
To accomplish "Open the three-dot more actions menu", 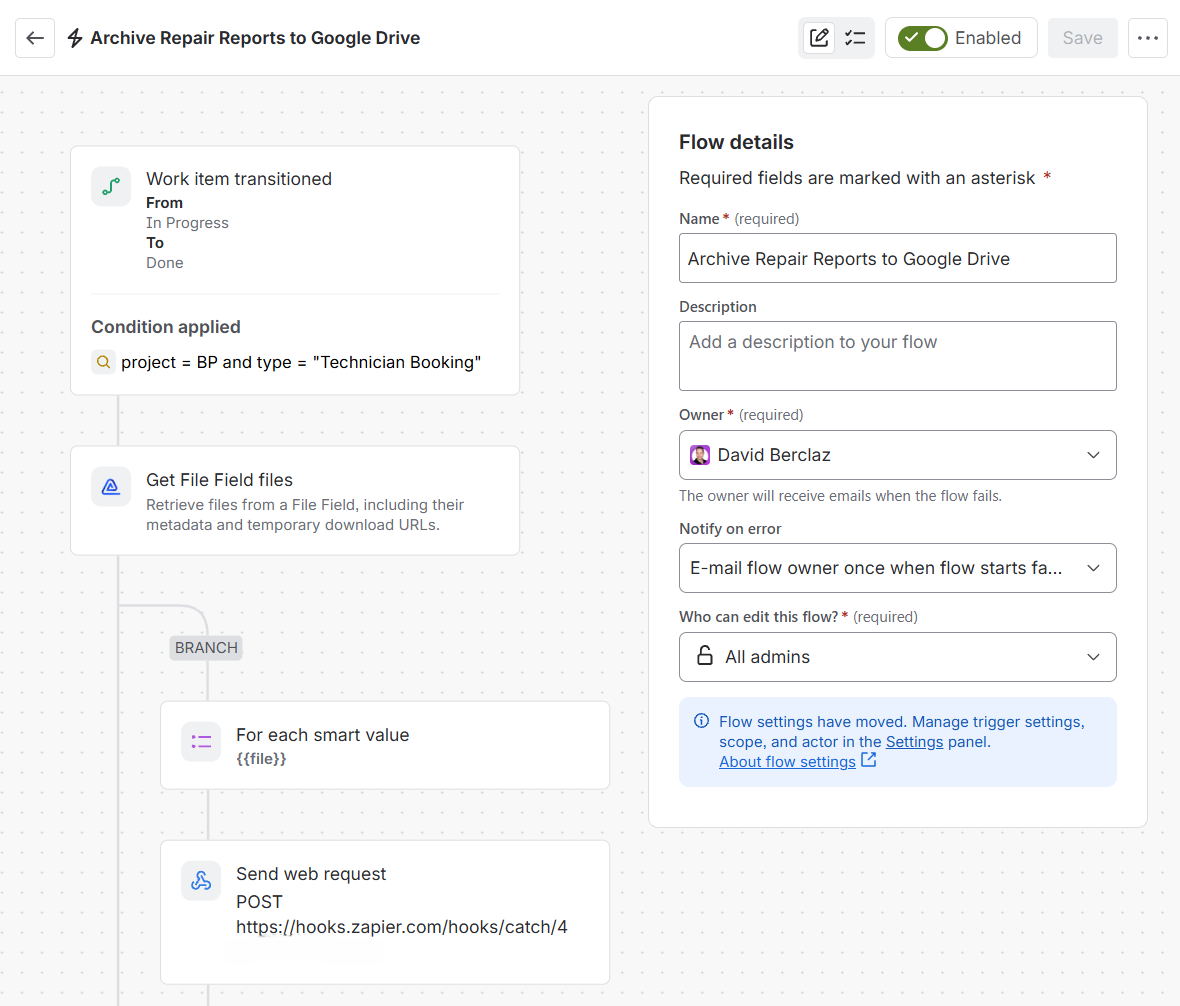I will 1148,38.
